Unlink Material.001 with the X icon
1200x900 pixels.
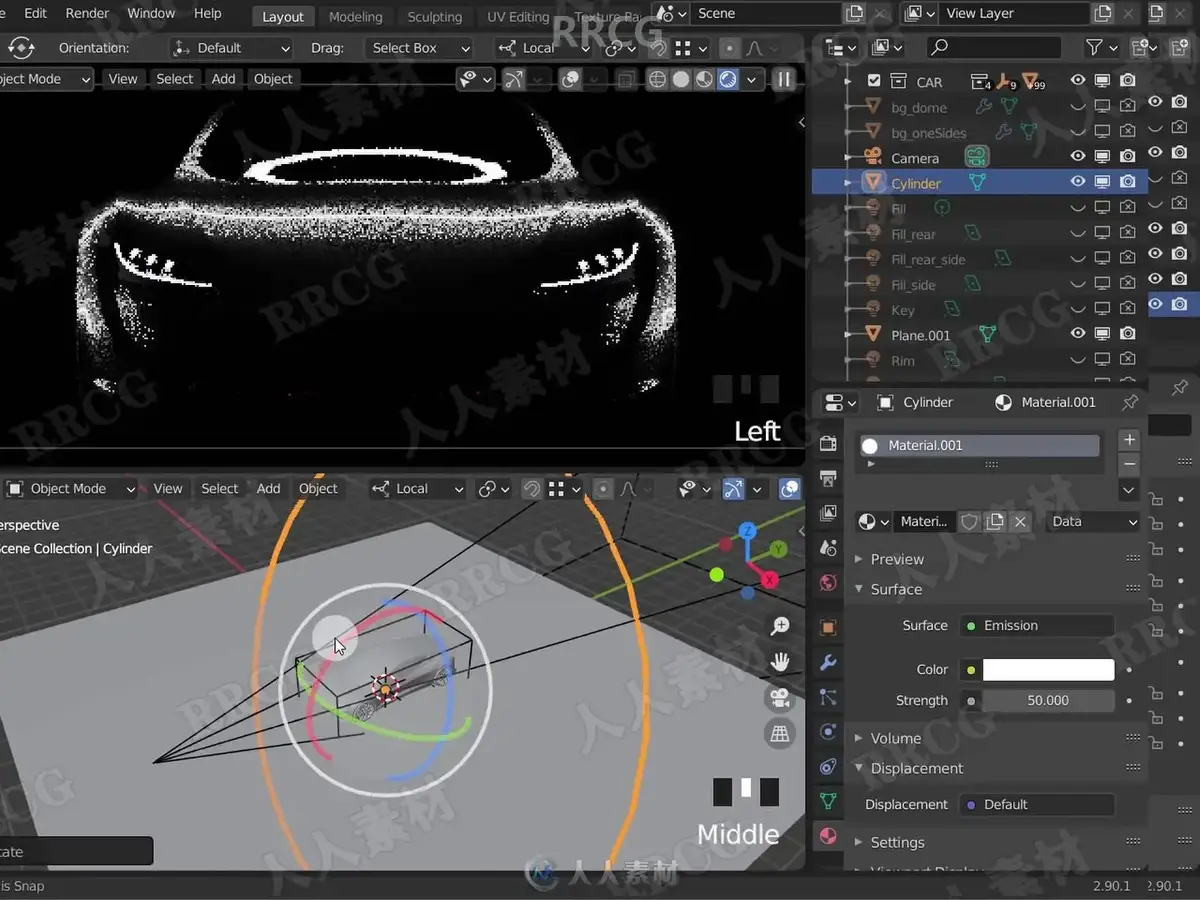pyautogui.click(x=1020, y=522)
